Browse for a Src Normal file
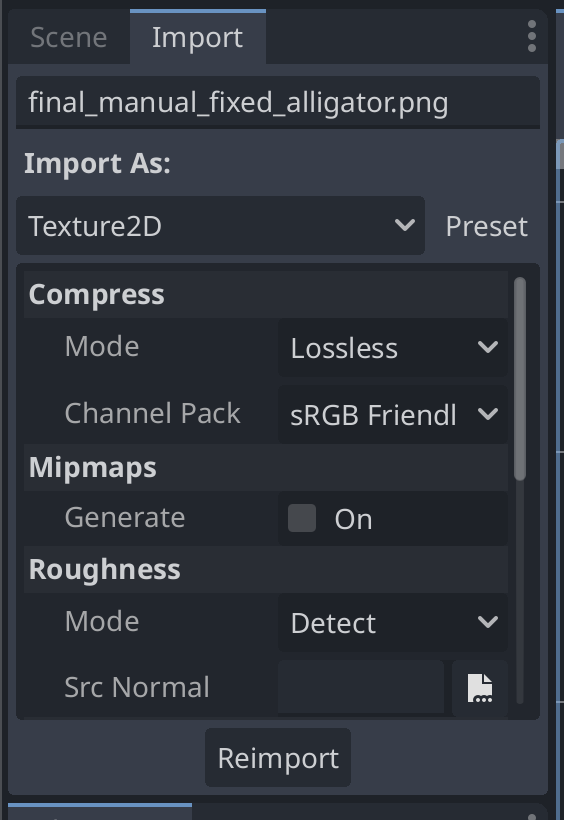 click(480, 687)
